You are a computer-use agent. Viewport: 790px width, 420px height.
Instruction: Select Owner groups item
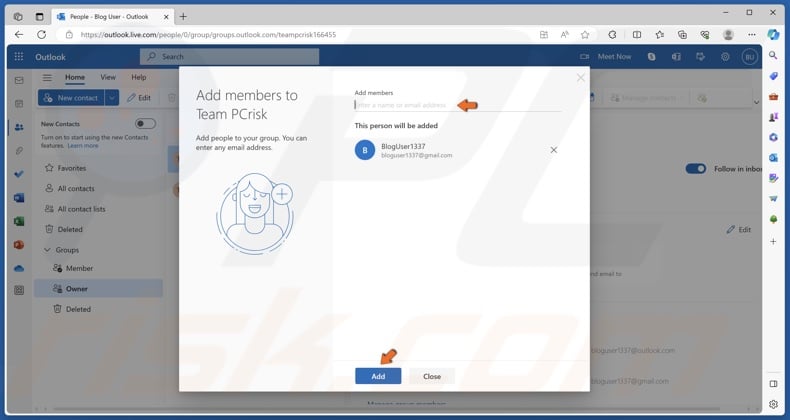tap(98, 289)
